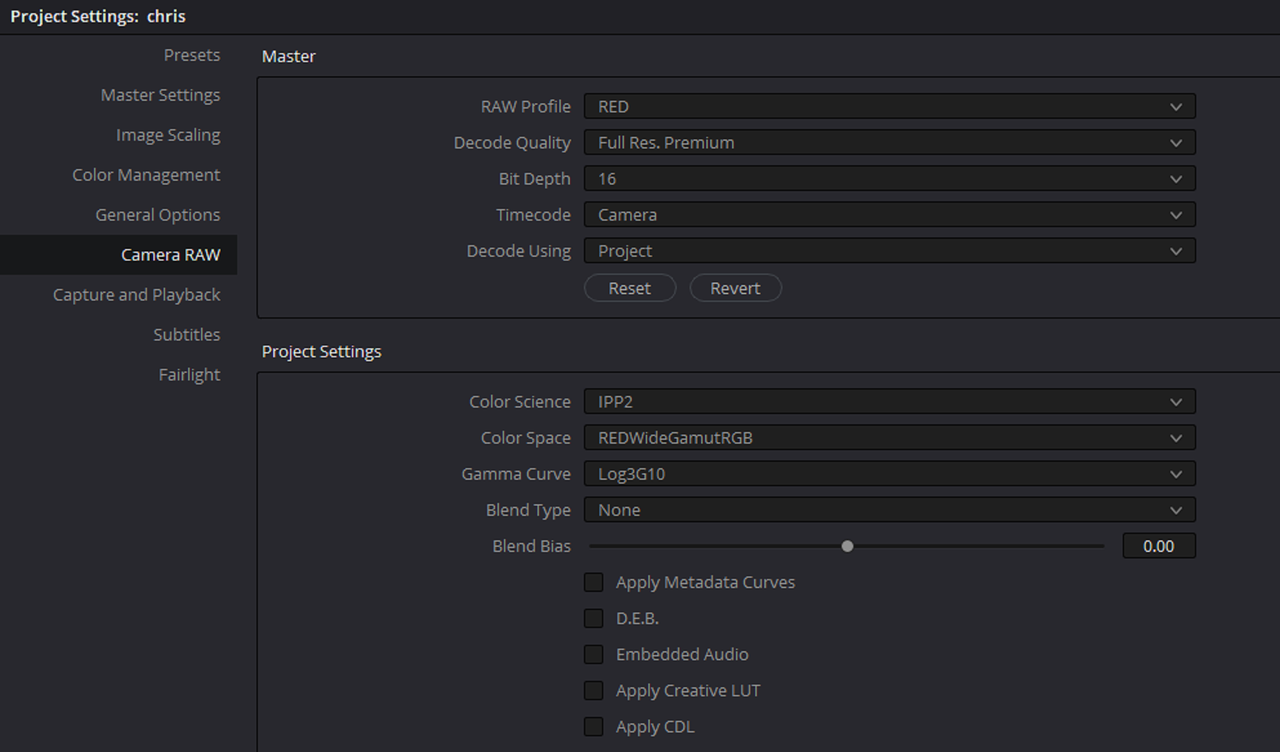Viewport: 1280px width, 752px height.
Task: Open Image Scaling settings
Action: (x=168, y=135)
